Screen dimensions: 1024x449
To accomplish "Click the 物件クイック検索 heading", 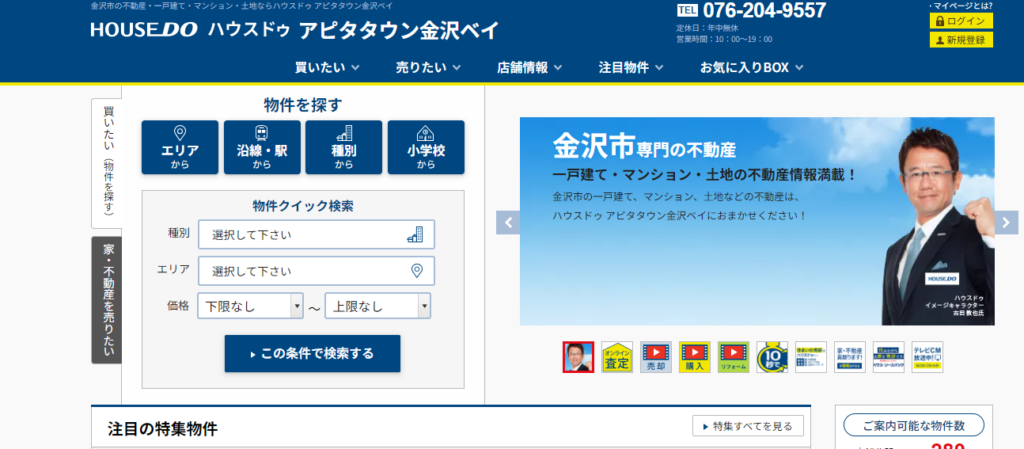I will click(303, 206).
